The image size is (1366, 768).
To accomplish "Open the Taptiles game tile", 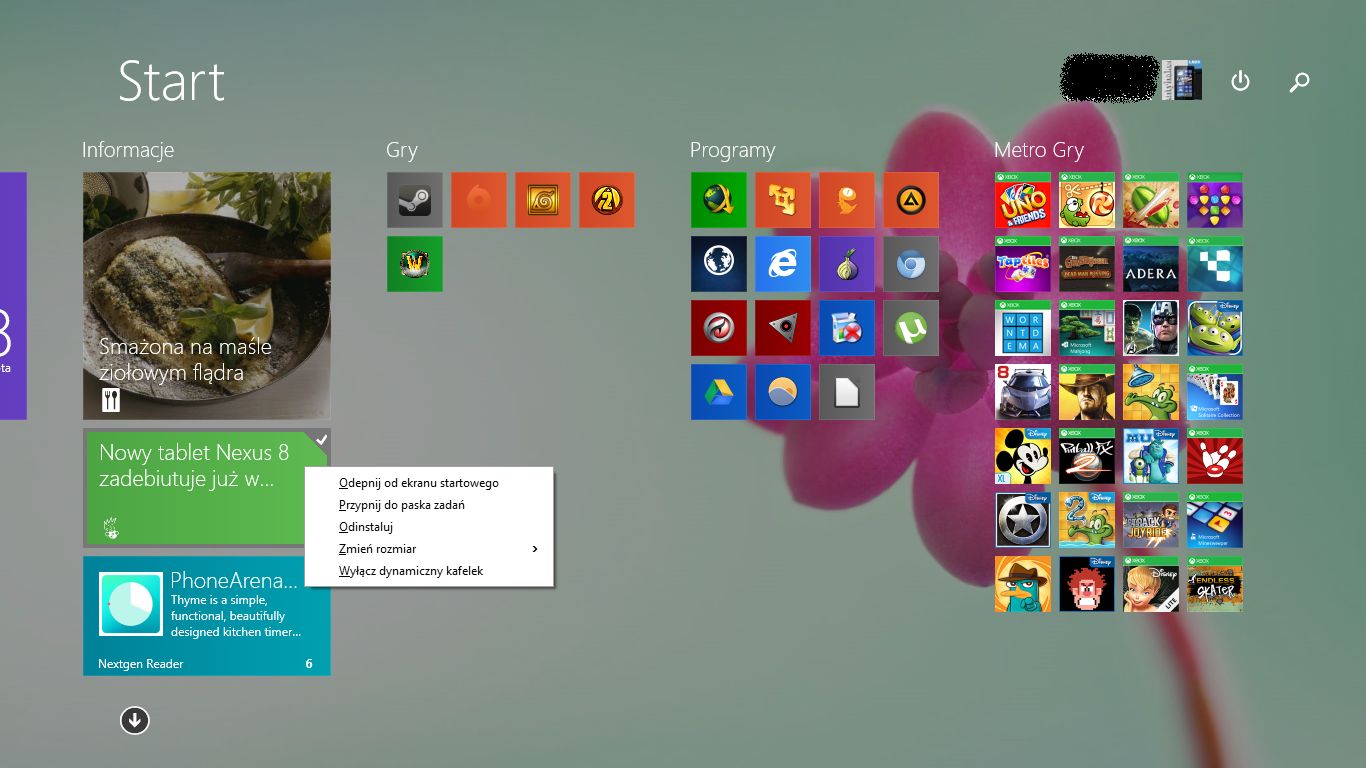I will click(x=1023, y=264).
